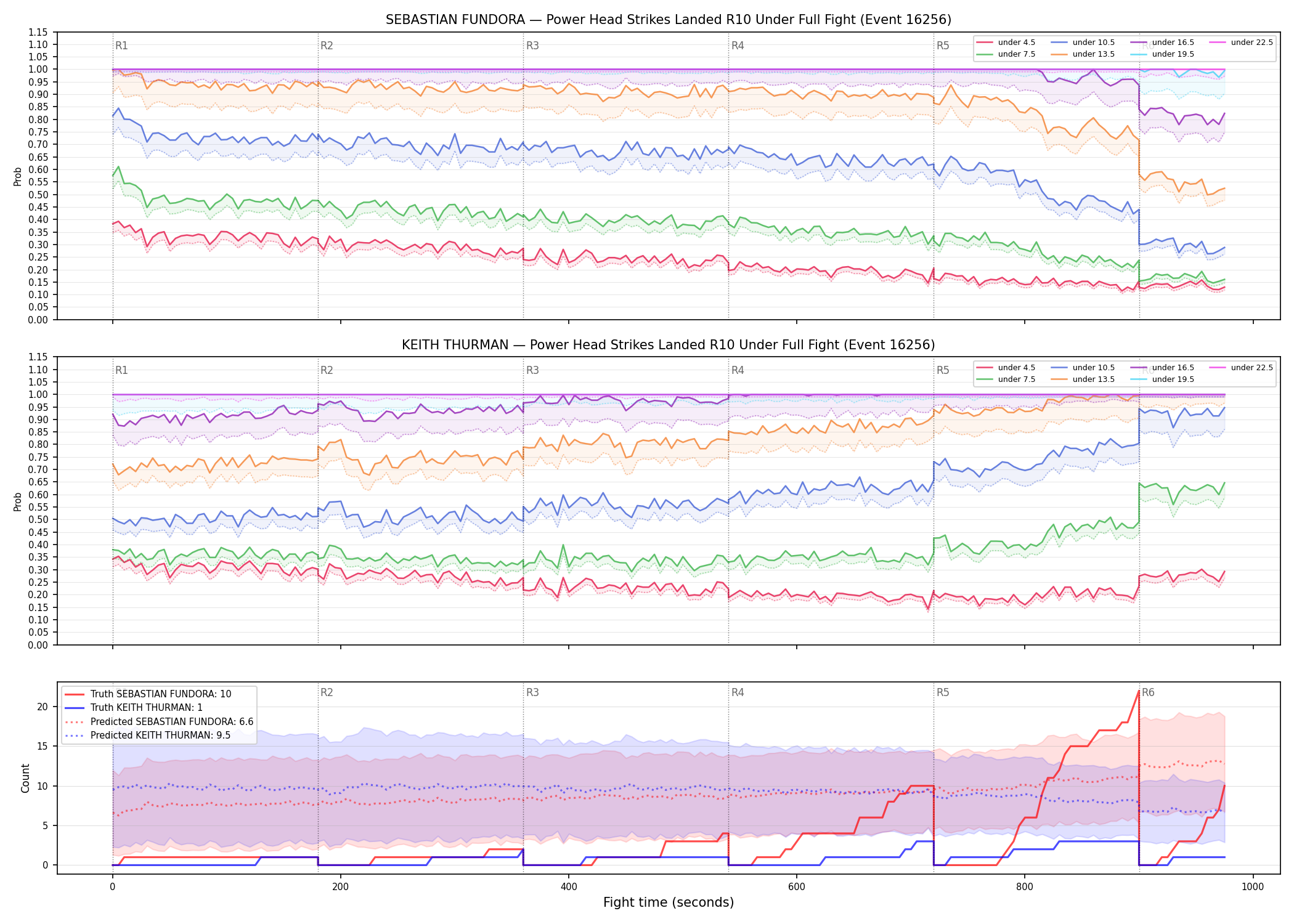Click the 'Prob' y-axis label of Fundora chart
The image size is (1294, 924).
pyautogui.click(x=17, y=176)
